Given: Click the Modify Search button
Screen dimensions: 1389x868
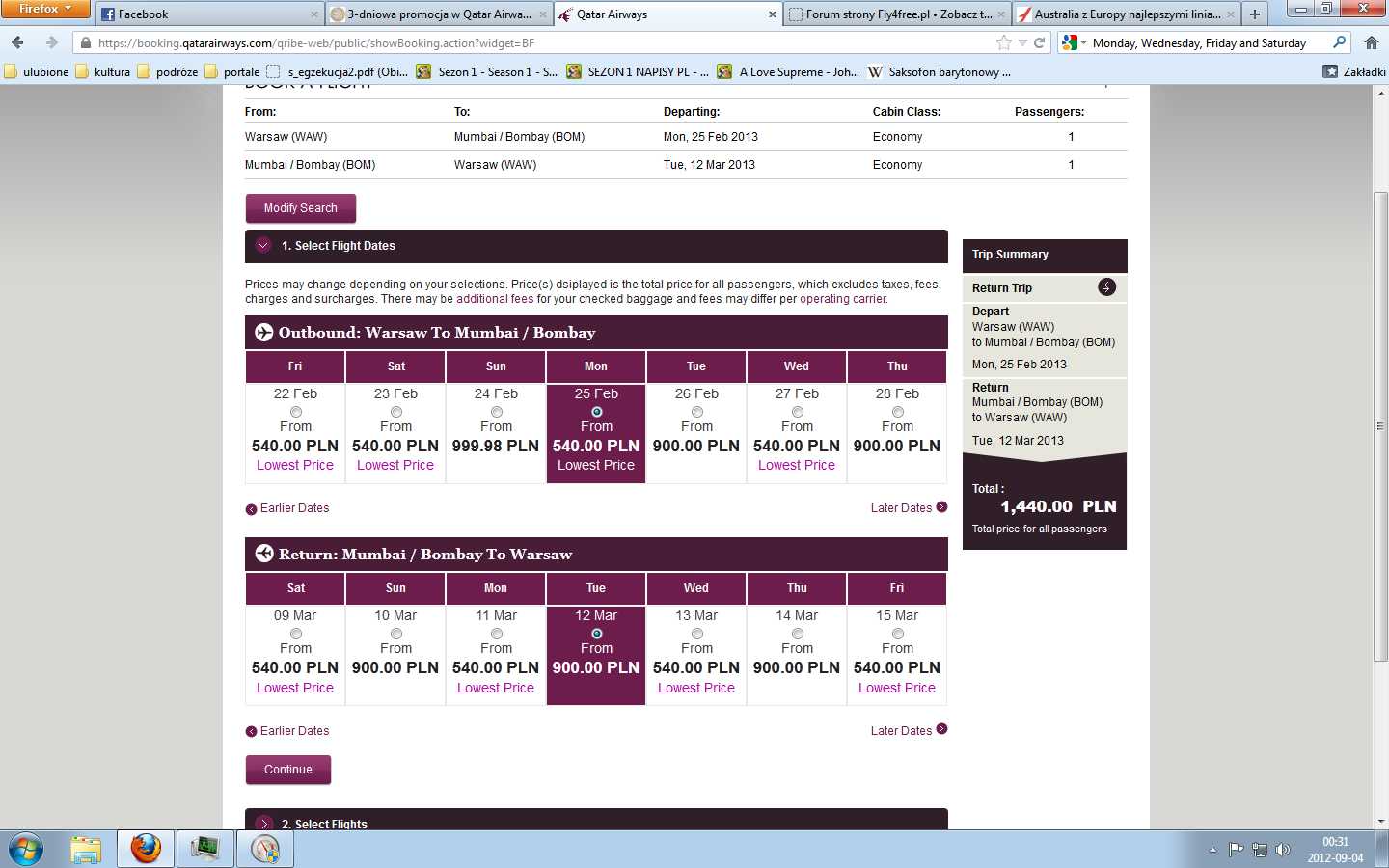Looking at the screenshot, I should pyautogui.click(x=301, y=208).
